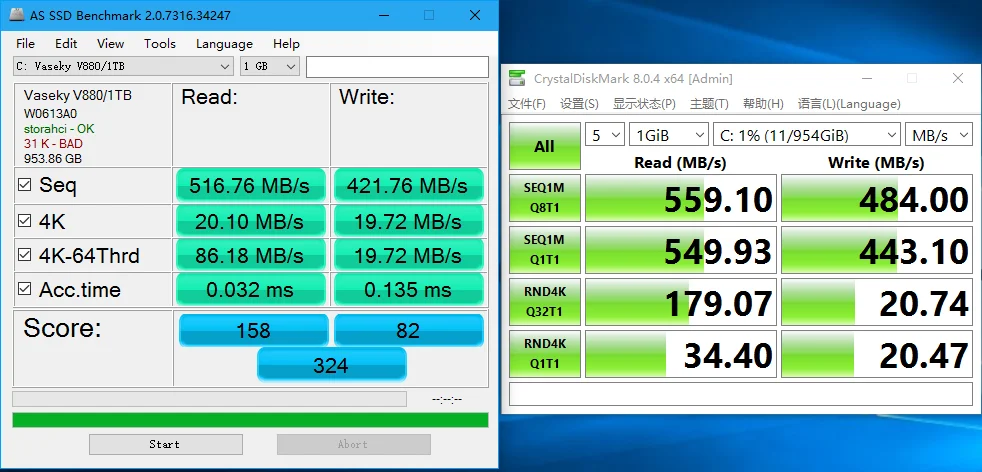Open the 文件(F) menu in CrystalDiskMark

point(527,104)
